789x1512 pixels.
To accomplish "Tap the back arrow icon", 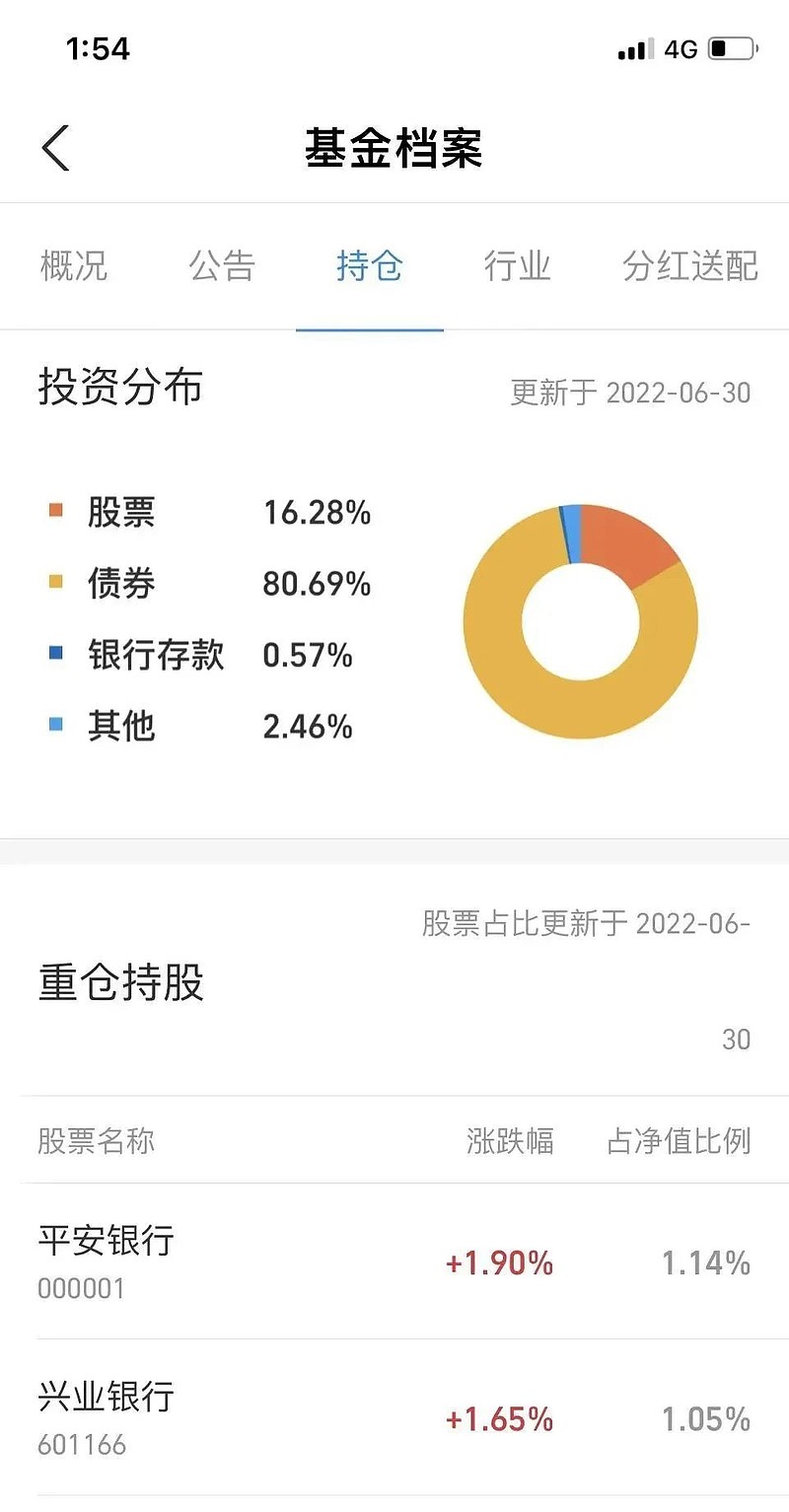I will click(56, 149).
